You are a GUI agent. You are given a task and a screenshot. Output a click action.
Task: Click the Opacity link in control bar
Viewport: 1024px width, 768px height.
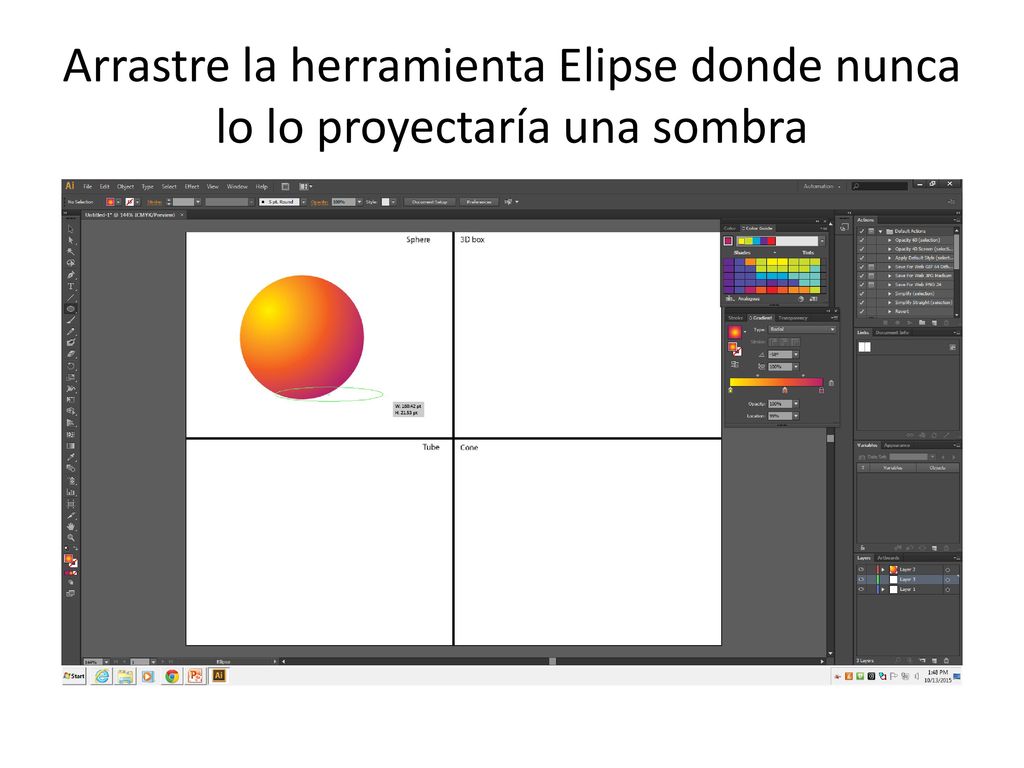(319, 202)
